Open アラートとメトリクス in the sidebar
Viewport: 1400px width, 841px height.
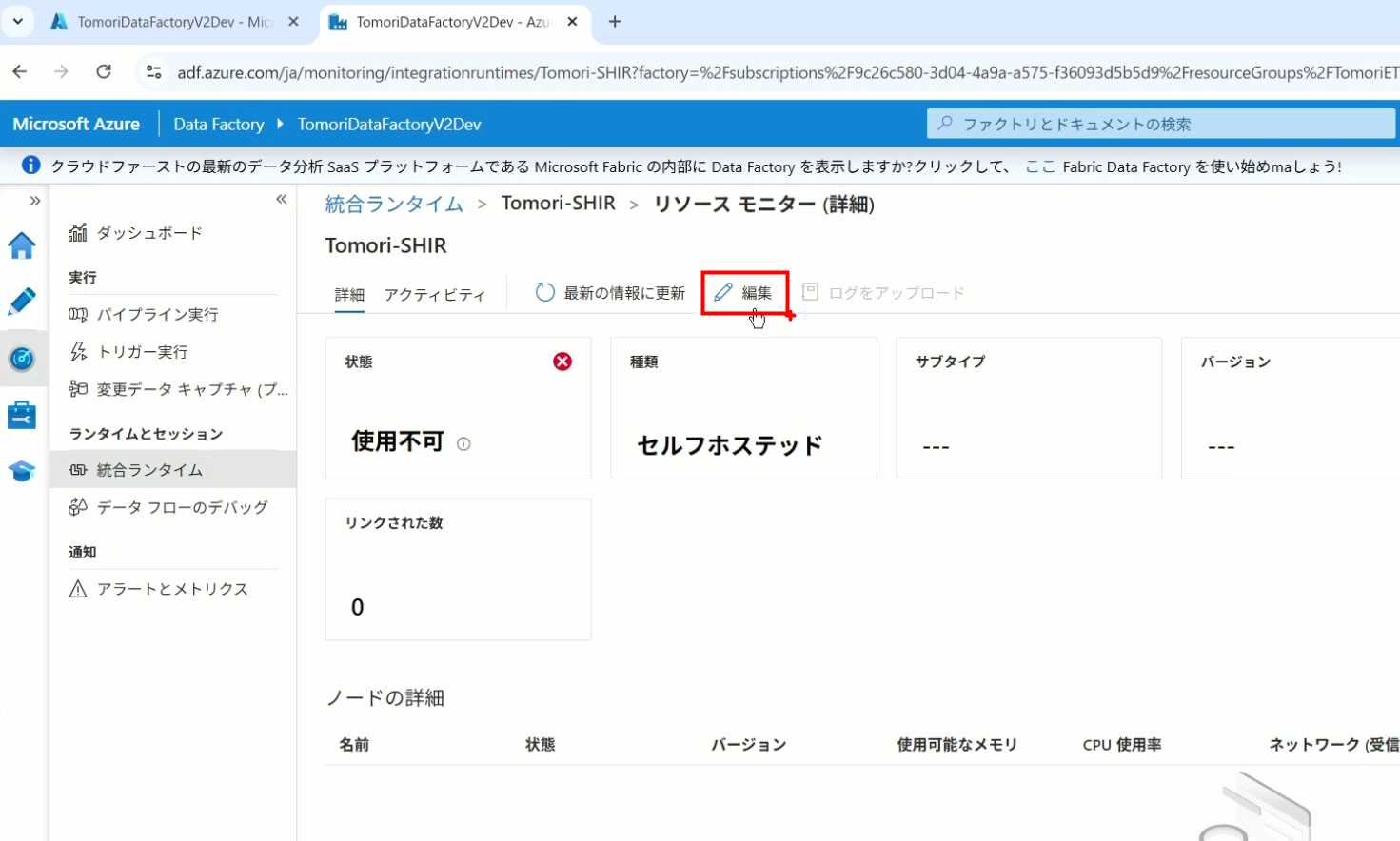click(x=172, y=590)
